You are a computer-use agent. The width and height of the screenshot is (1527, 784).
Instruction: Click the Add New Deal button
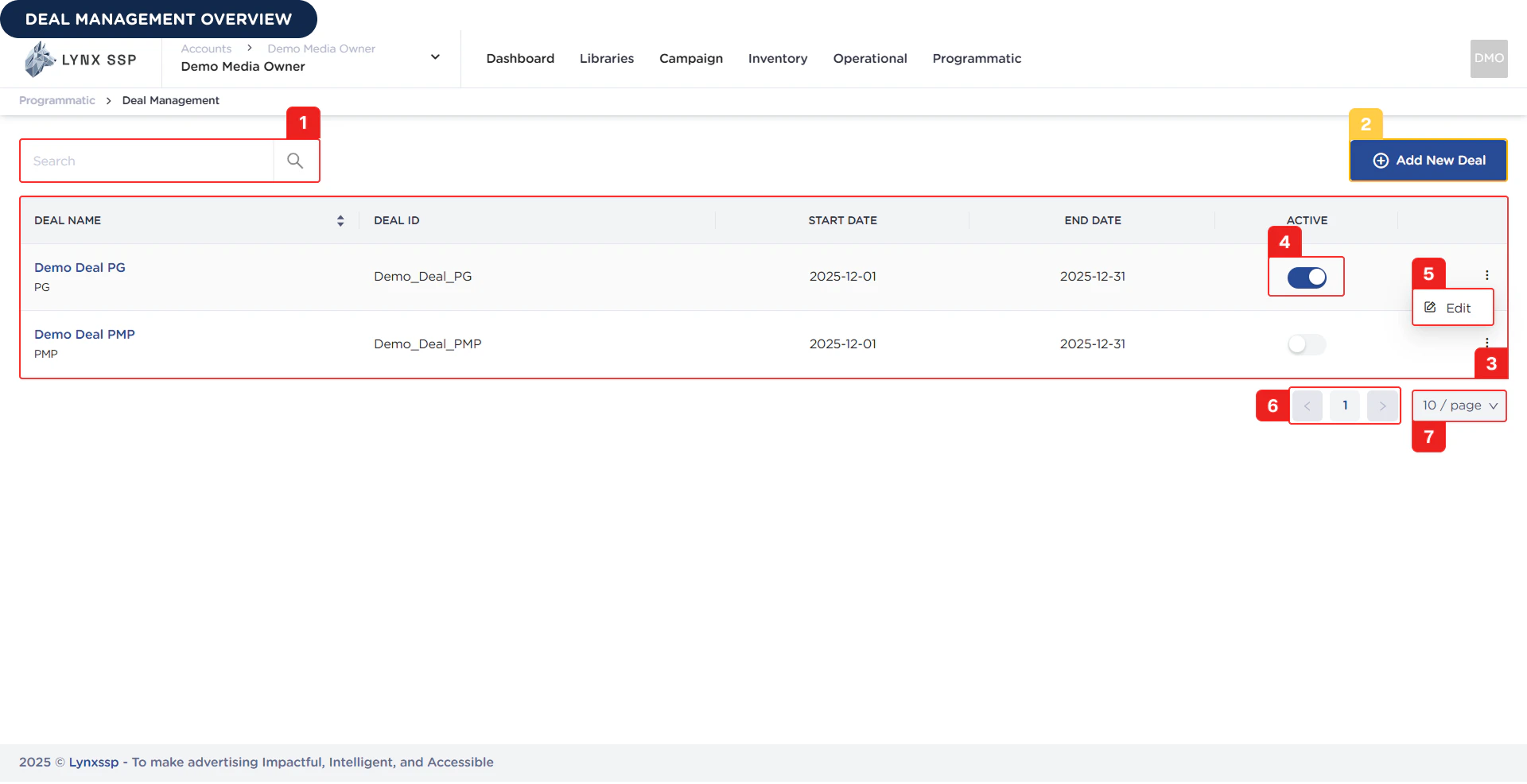pyautogui.click(x=1428, y=160)
